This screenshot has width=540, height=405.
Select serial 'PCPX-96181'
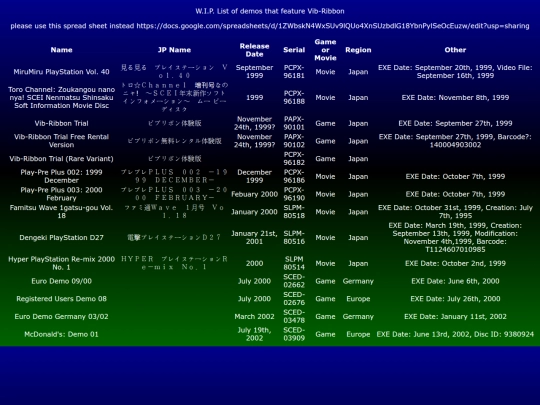pyautogui.click(x=294, y=72)
